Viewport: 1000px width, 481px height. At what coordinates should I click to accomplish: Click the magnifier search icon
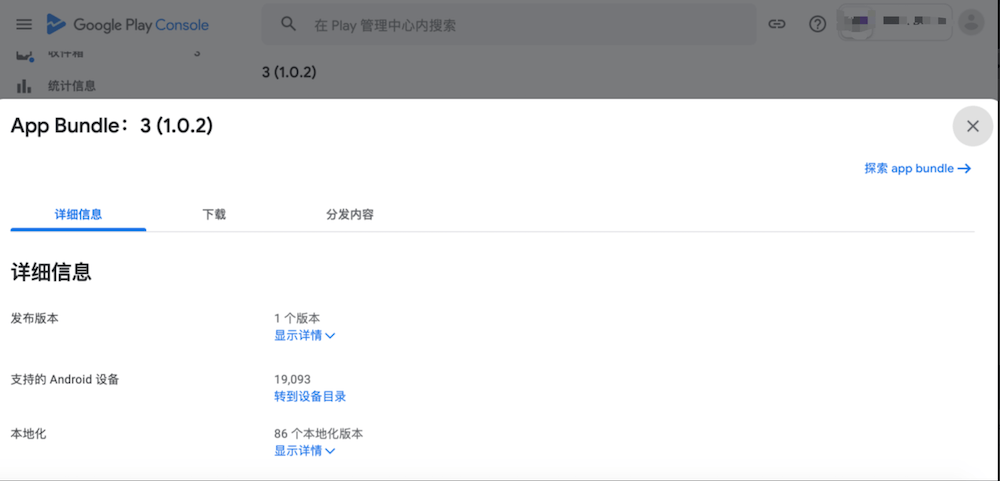289,24
